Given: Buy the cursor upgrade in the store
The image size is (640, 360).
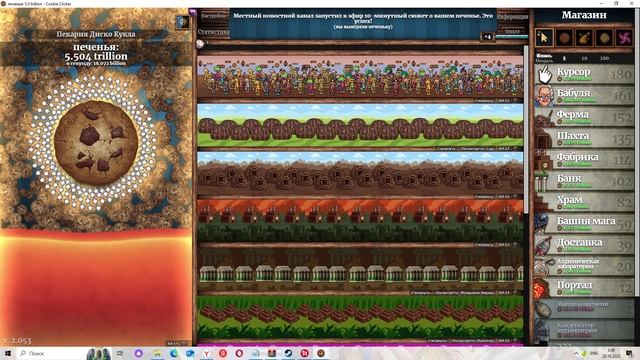Looking at the screenshot, I should (544, 38).
